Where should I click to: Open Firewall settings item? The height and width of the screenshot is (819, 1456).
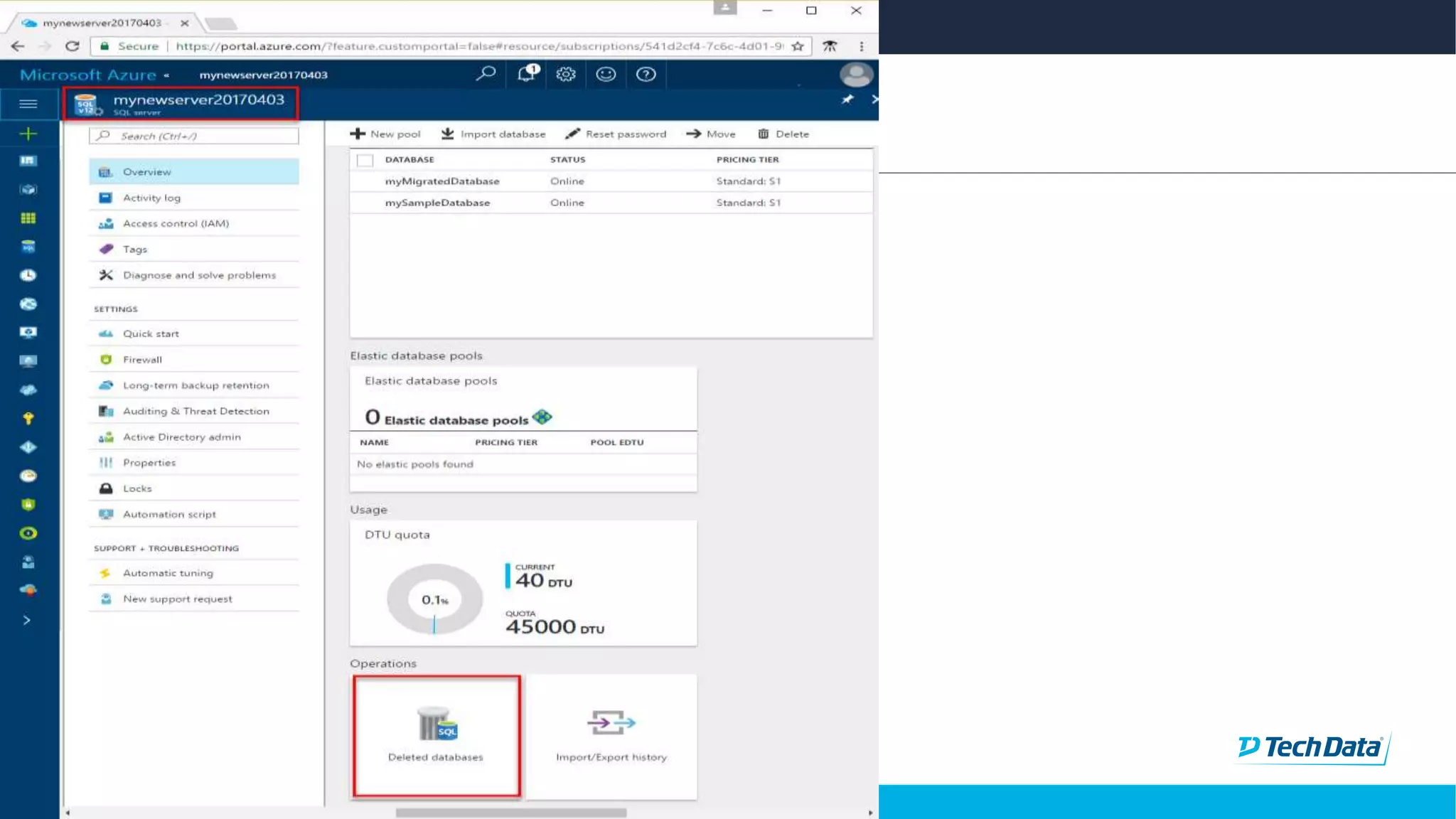click(x=194, y=360)
